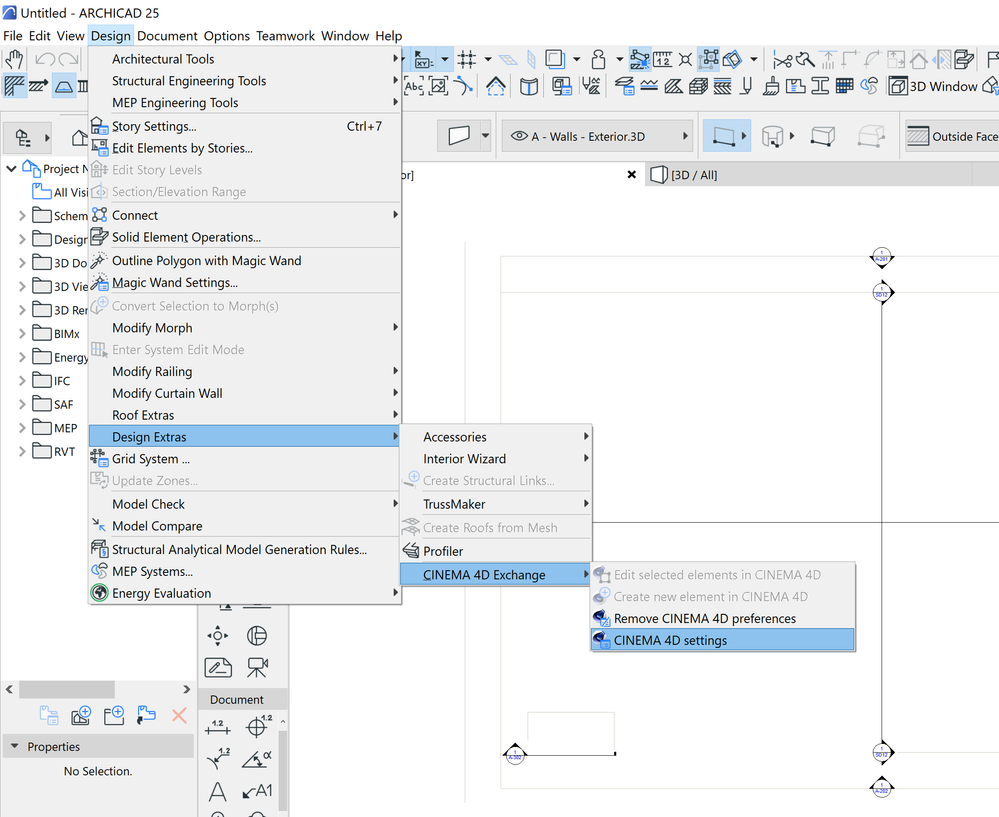This screenshot has height=817, width=999.
Task: Open the View menu
Action: pos(70,36)
